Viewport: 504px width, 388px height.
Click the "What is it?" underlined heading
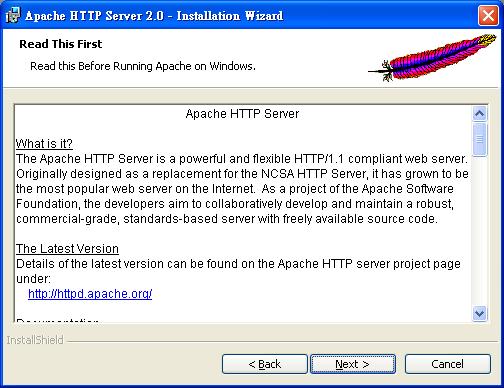click(x=44, y=144)
